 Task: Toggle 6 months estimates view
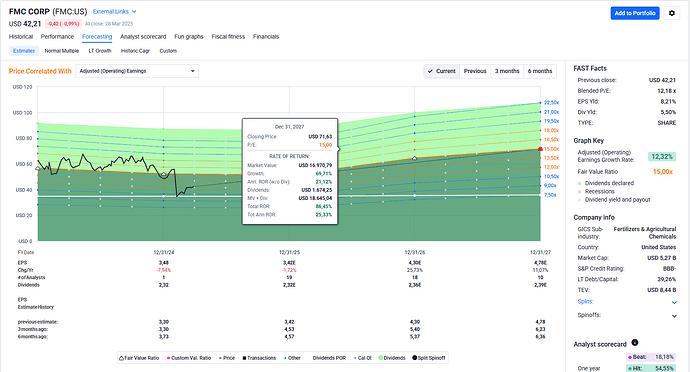[540, 71]
